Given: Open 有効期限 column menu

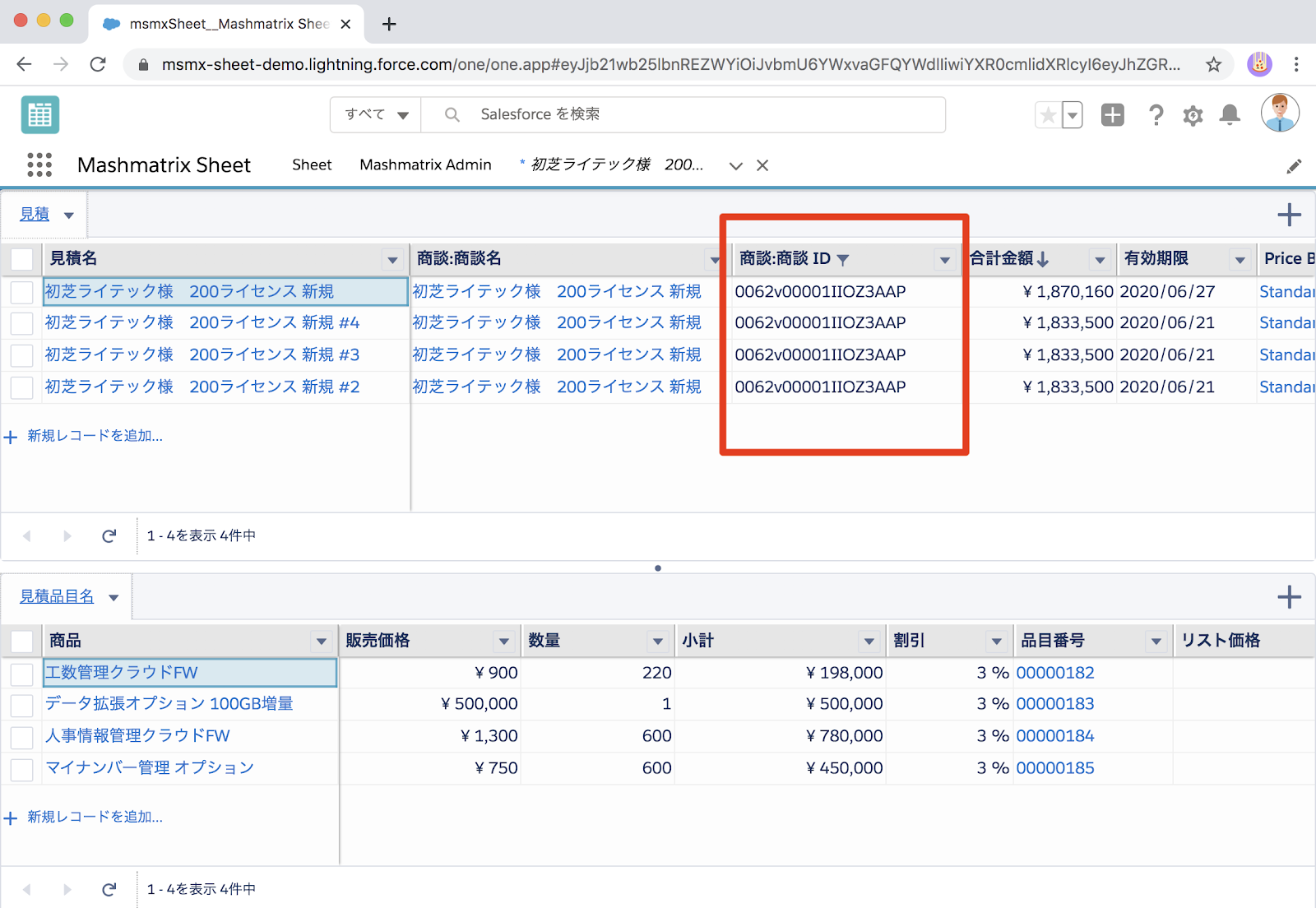Looking at the screenshot, I should (x=1240, y=260).
